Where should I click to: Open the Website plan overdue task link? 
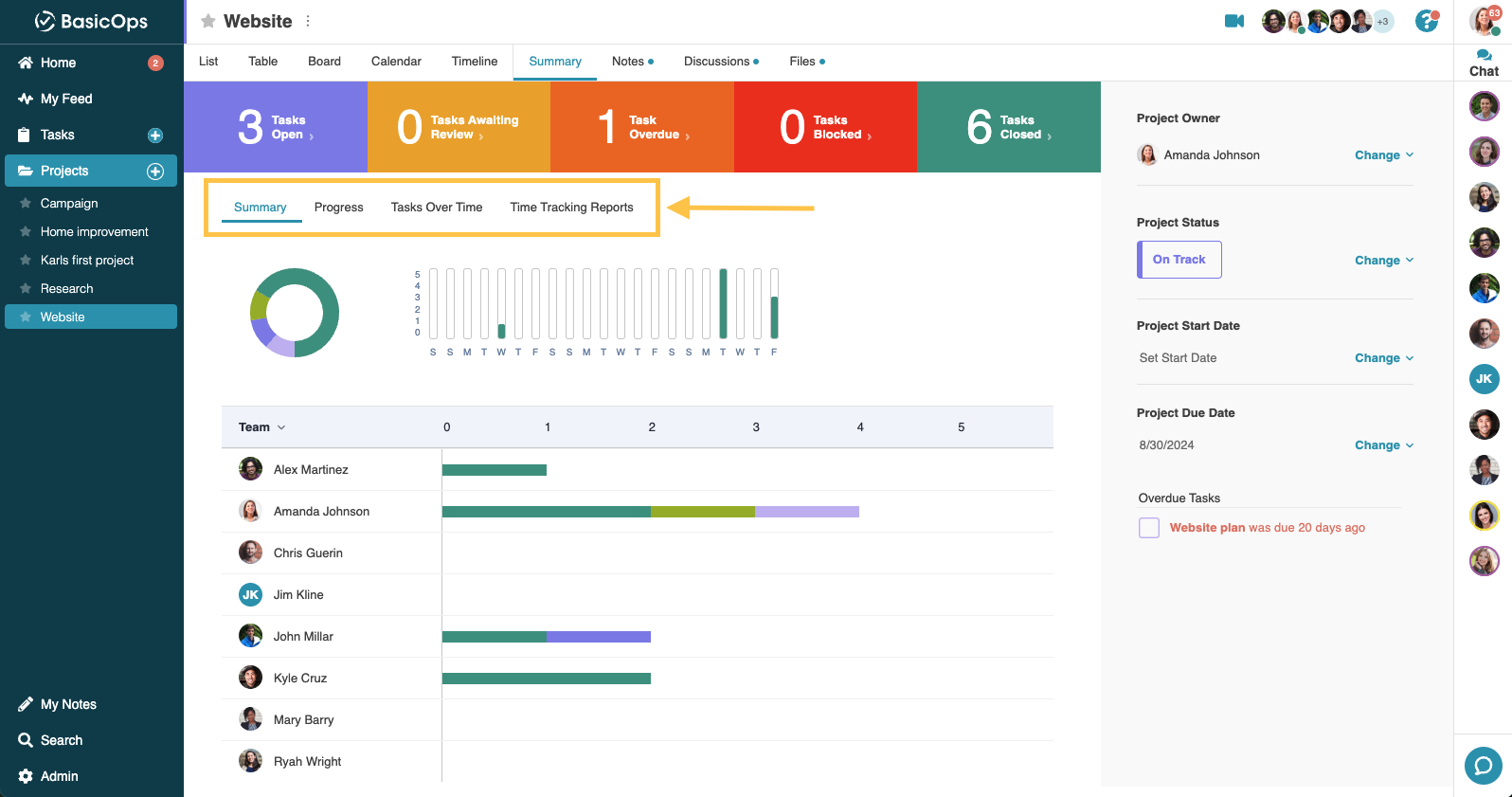tap(1207, 528)
